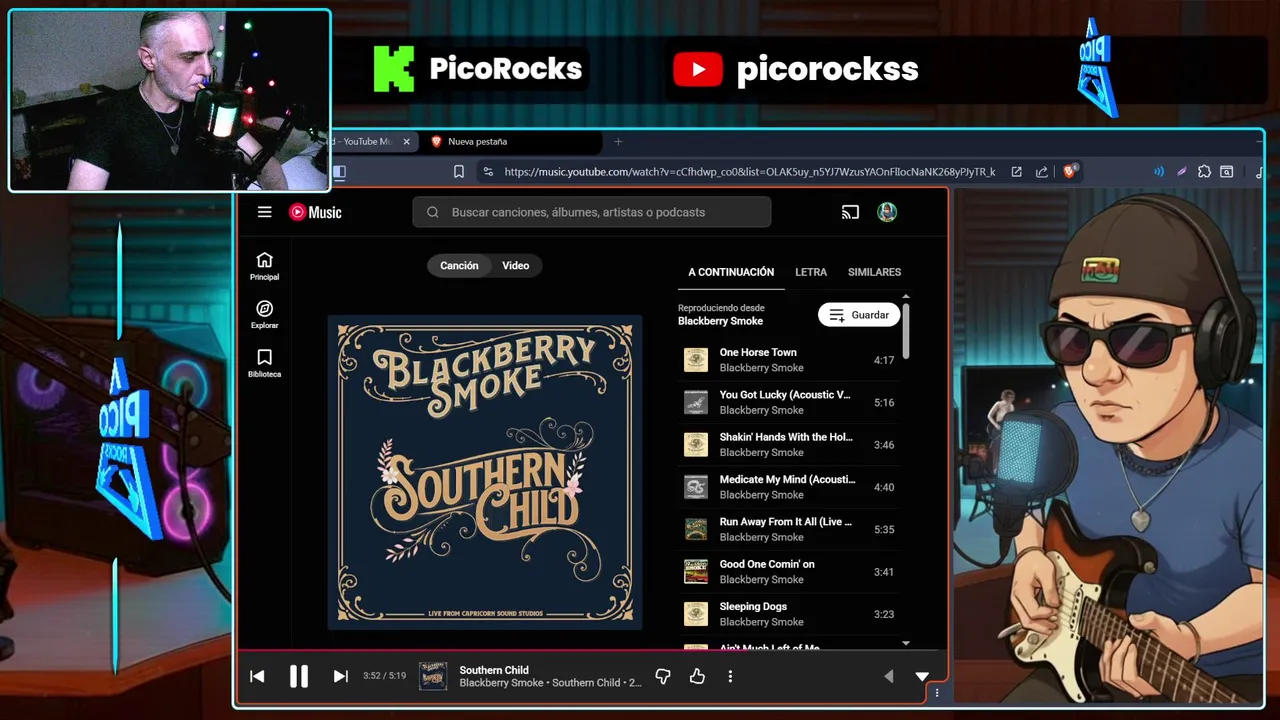The image size is (1280, 720).
Task: Open the LETRA tab
Action: 811,272
